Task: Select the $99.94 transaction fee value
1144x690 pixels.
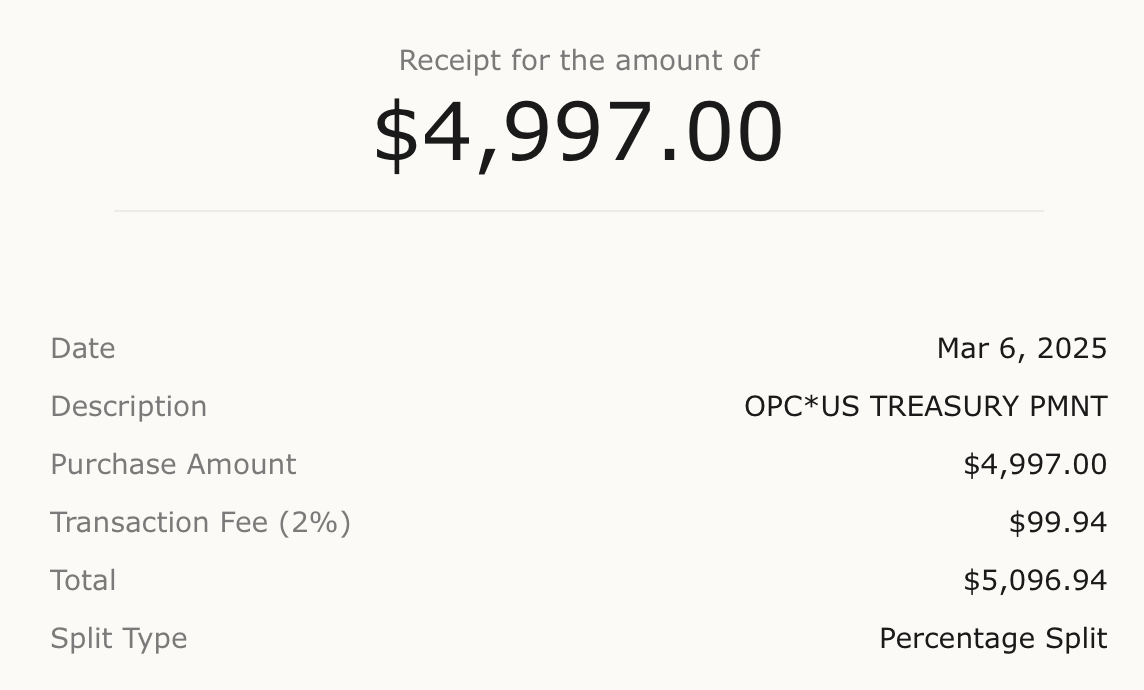Action: click(1058, 523)
